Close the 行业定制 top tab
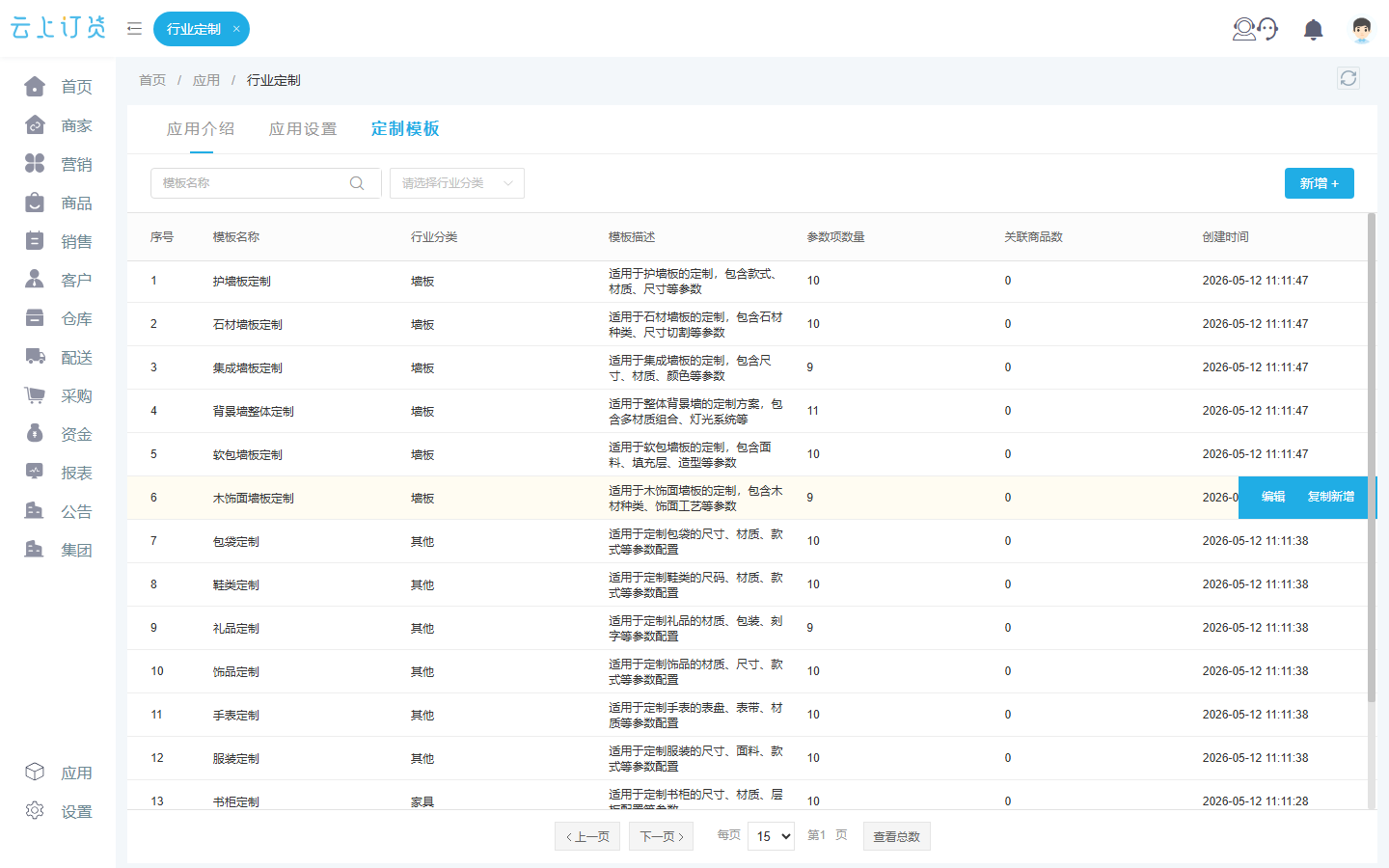1389x868 pixels. pos(236,29)
